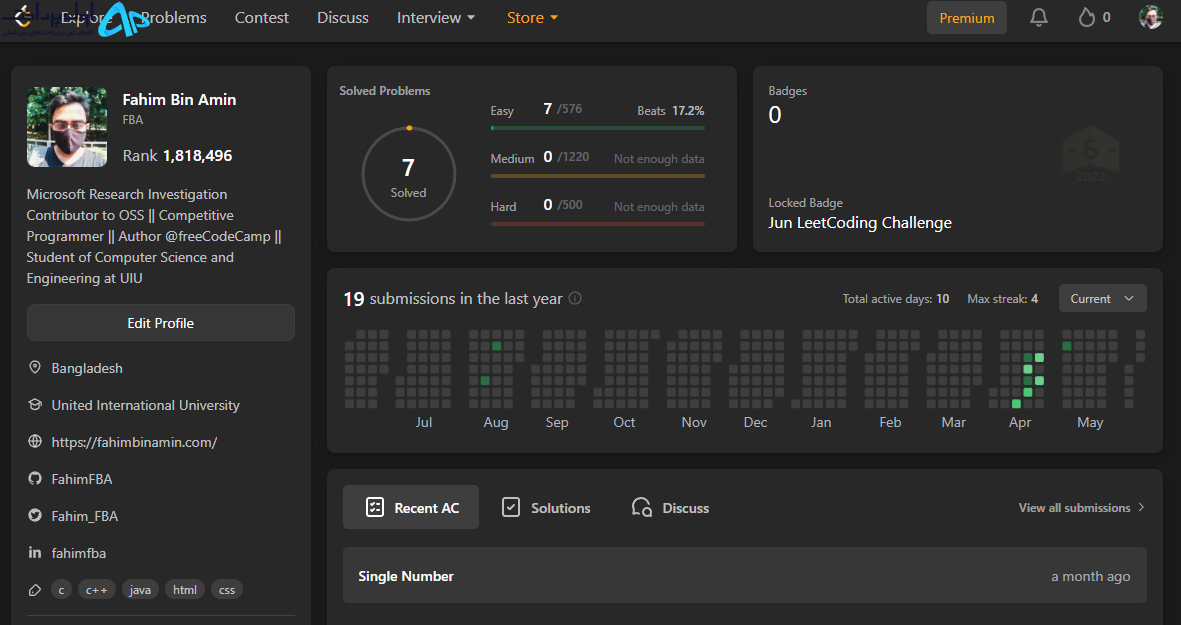Click the Total active days: 10 text

[896, 299]
